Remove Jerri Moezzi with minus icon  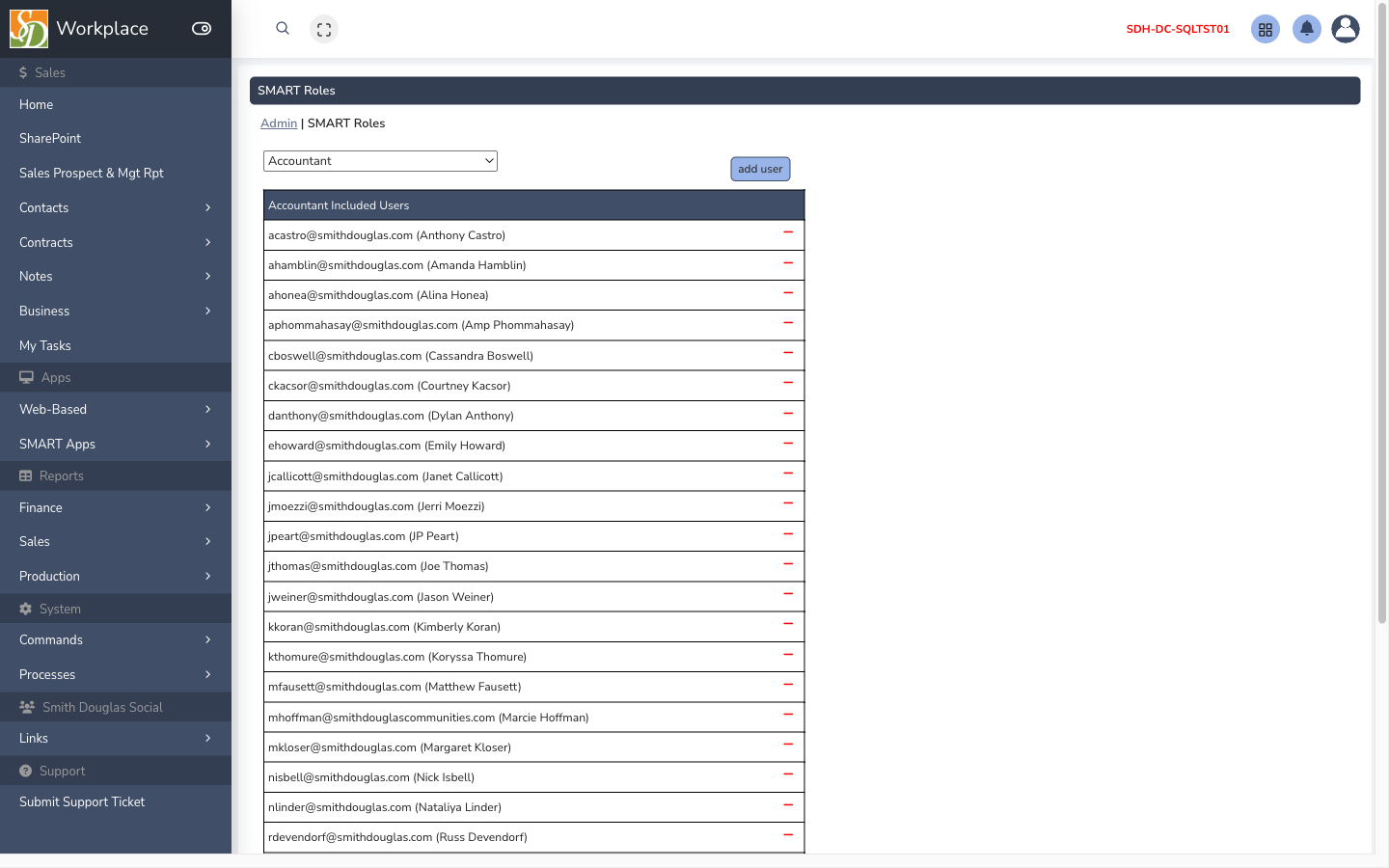tap(788, 503)
